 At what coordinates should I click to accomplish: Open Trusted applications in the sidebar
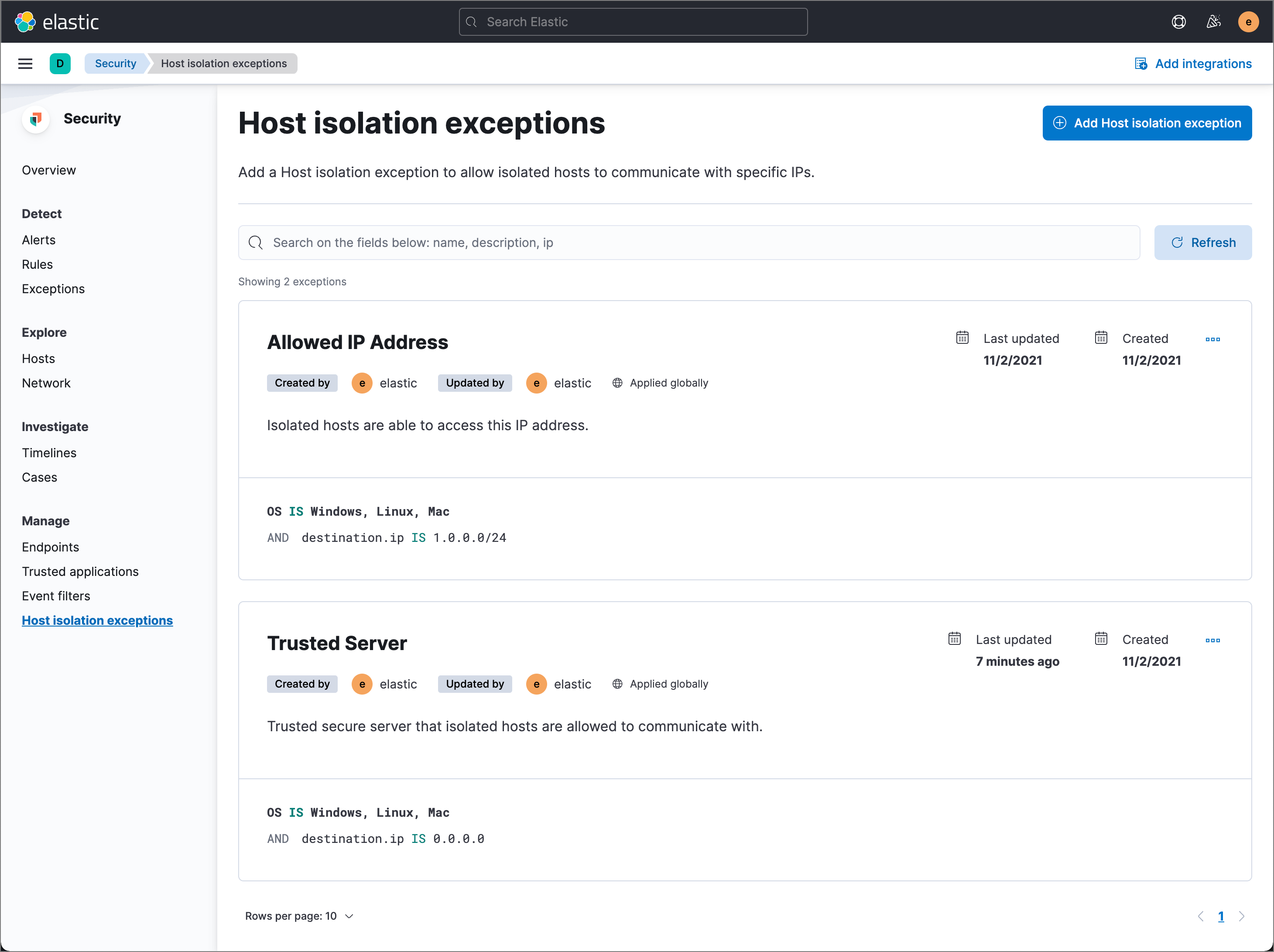81,572
